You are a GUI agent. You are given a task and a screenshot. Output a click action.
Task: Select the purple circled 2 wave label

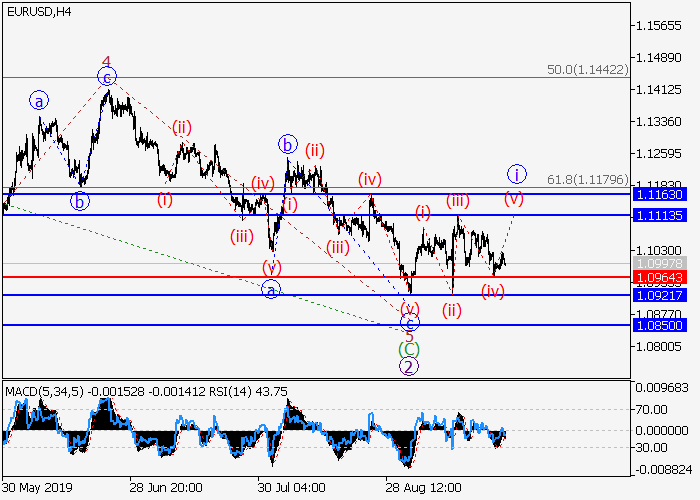point(408,366)
